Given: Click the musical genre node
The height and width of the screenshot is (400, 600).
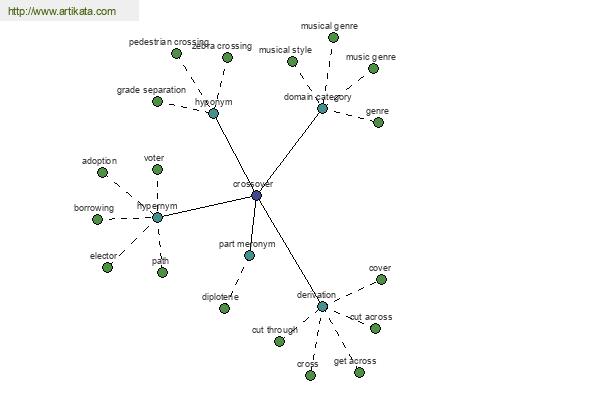Looking at the screenshot, I should click(333, 38).
